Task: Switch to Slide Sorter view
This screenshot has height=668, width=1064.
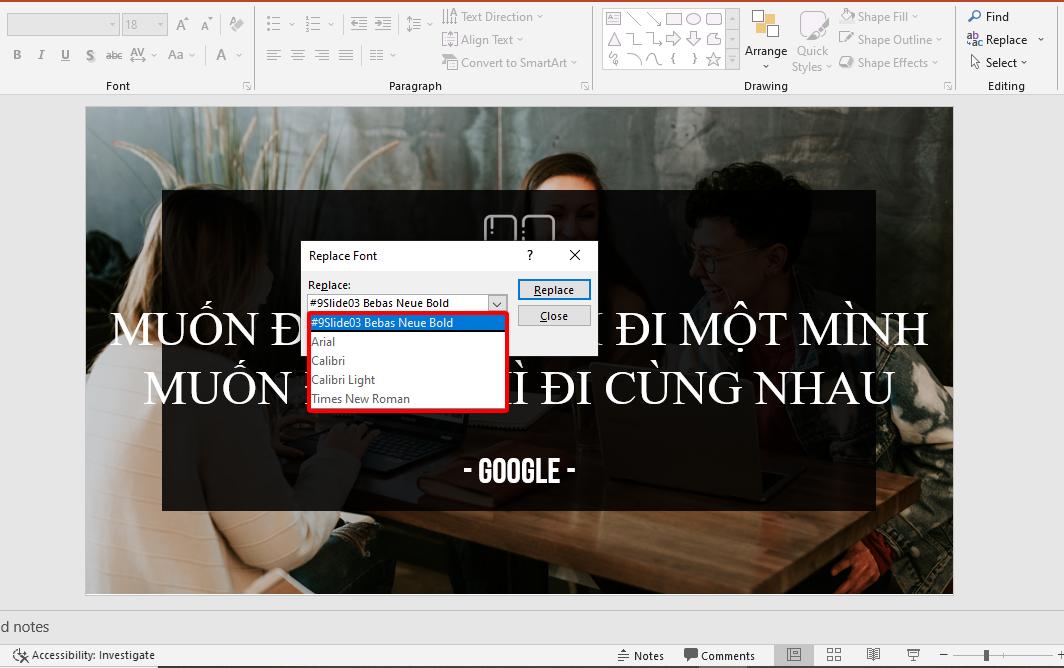Action: 834,654
